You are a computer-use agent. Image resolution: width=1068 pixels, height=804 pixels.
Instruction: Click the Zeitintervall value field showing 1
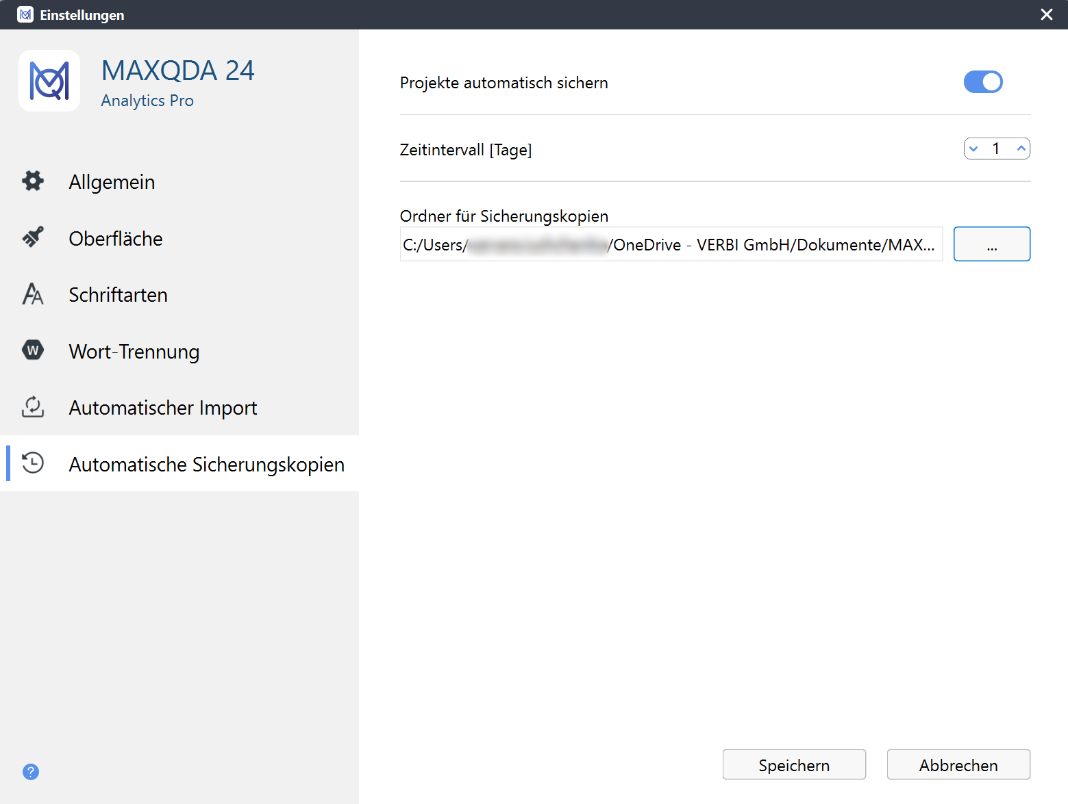pos(996,149)
